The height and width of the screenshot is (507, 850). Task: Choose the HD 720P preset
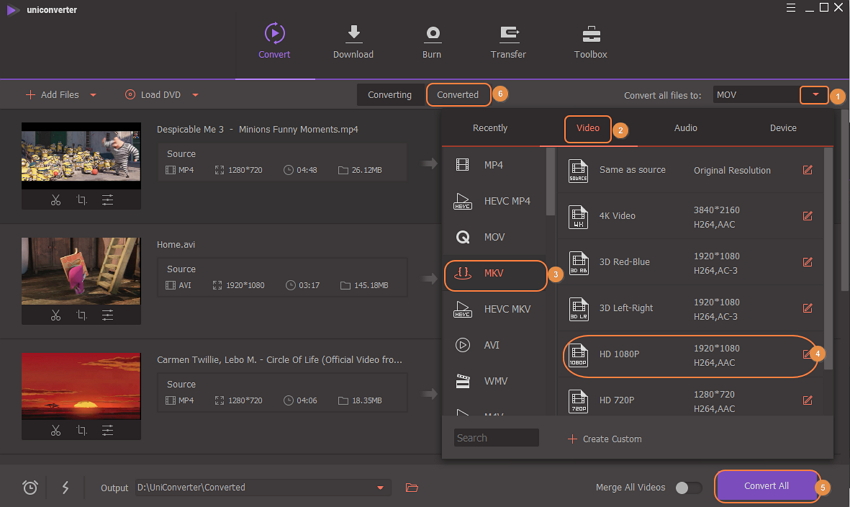pyautogui.click(x=690, y=401)
